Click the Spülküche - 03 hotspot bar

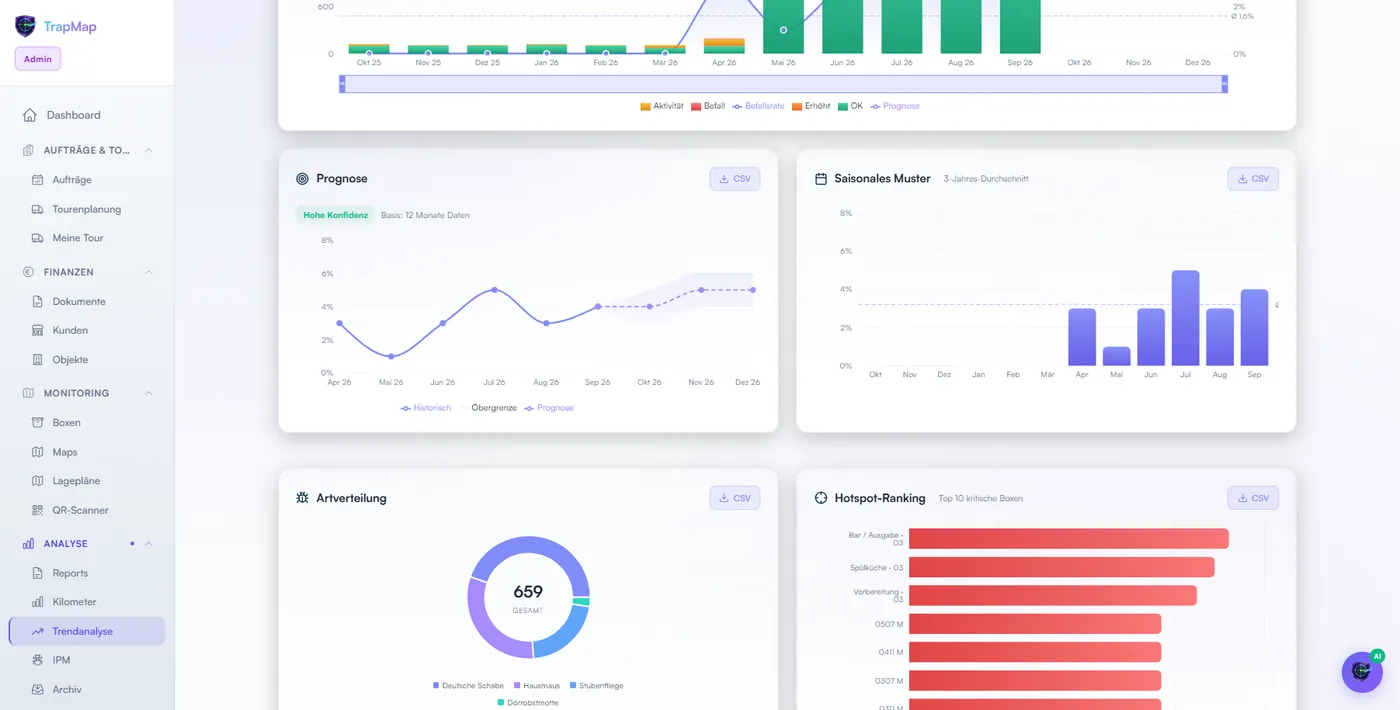1061,567
